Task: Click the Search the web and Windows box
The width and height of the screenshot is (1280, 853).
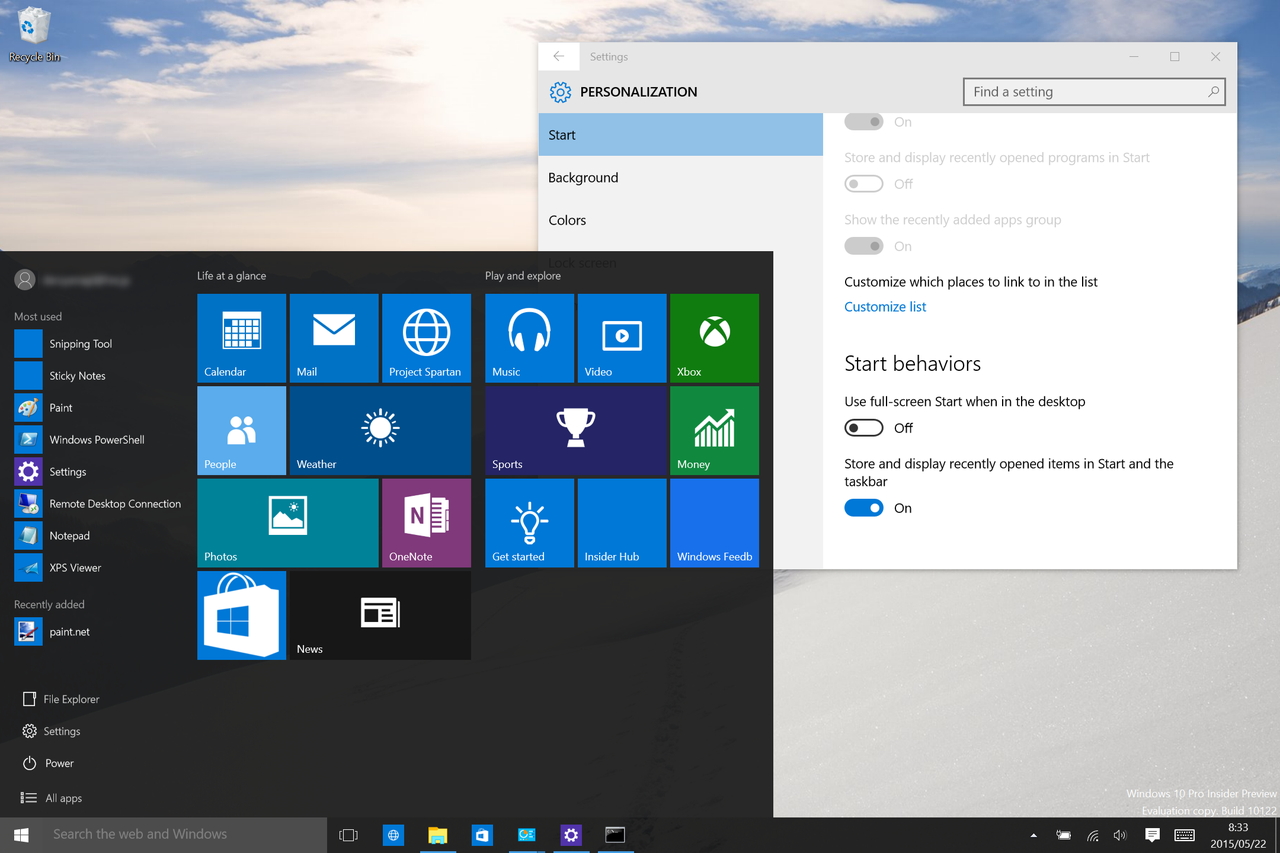Action: (185, 835)
